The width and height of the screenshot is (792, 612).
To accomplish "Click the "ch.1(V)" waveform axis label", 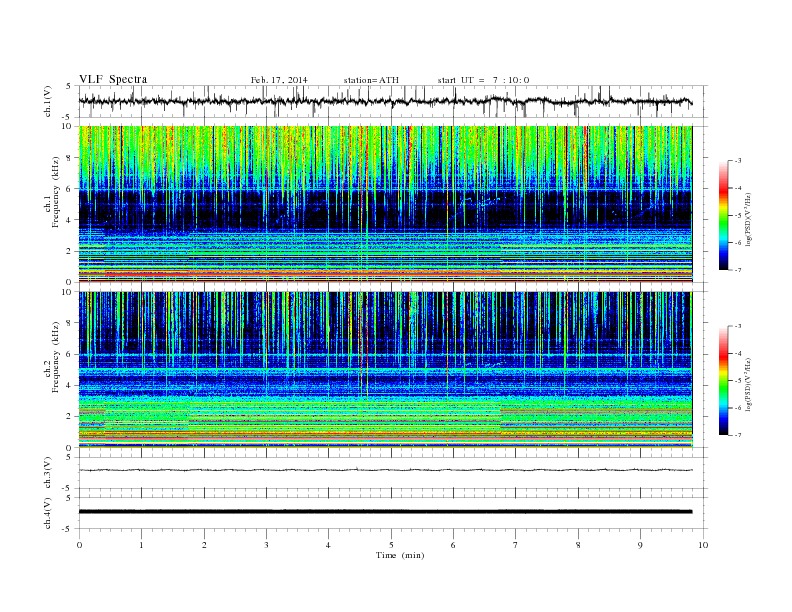I will [x=48, y=101].
